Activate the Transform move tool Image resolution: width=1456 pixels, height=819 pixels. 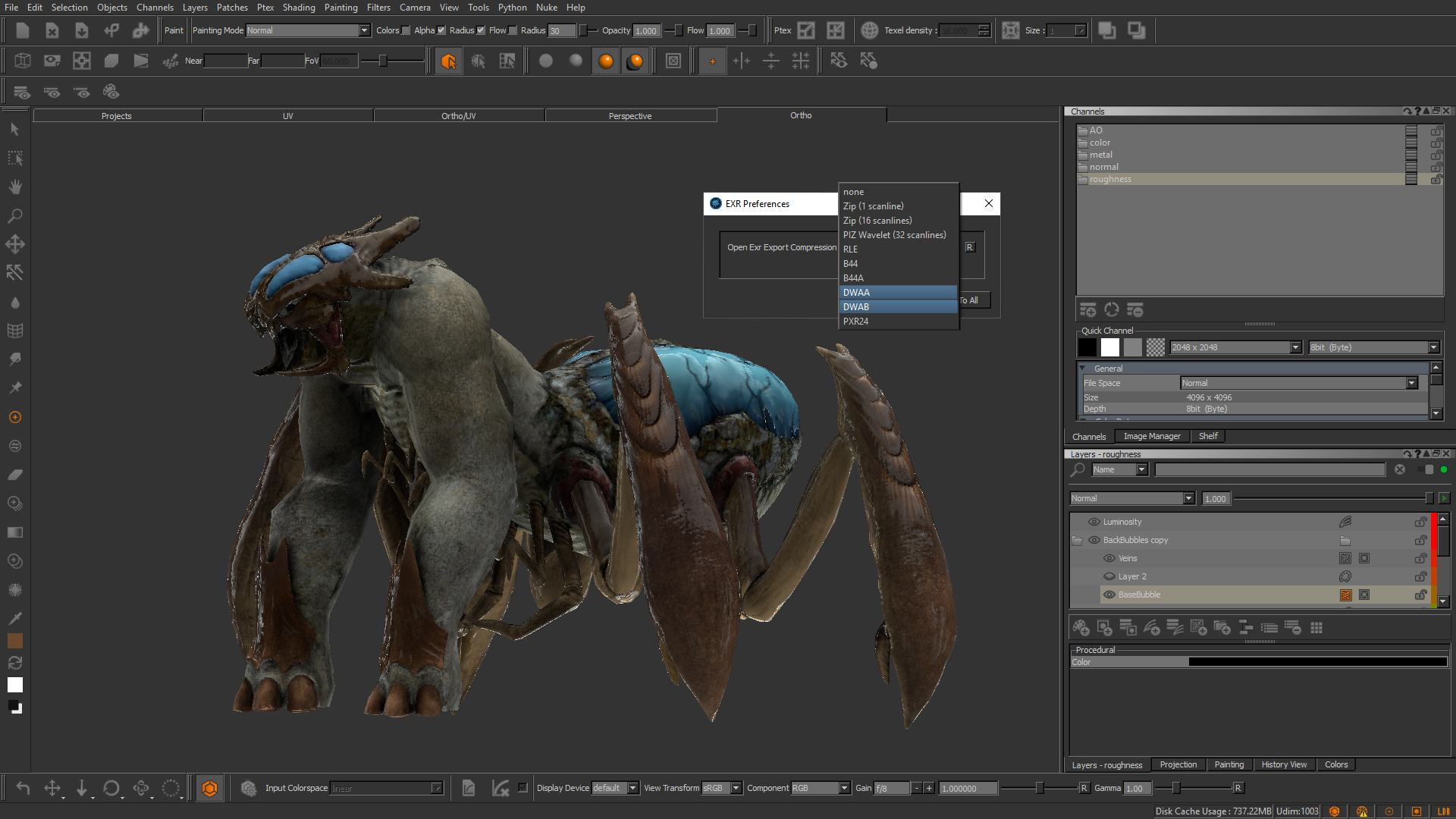[x=15, y=244]
